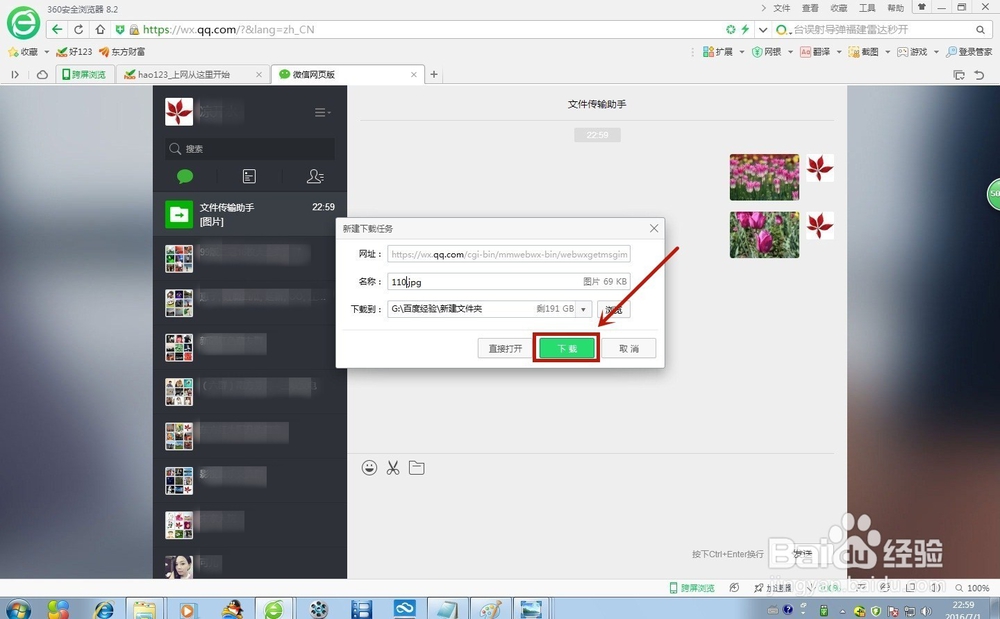Open the 工具 menu

[866, 7]
